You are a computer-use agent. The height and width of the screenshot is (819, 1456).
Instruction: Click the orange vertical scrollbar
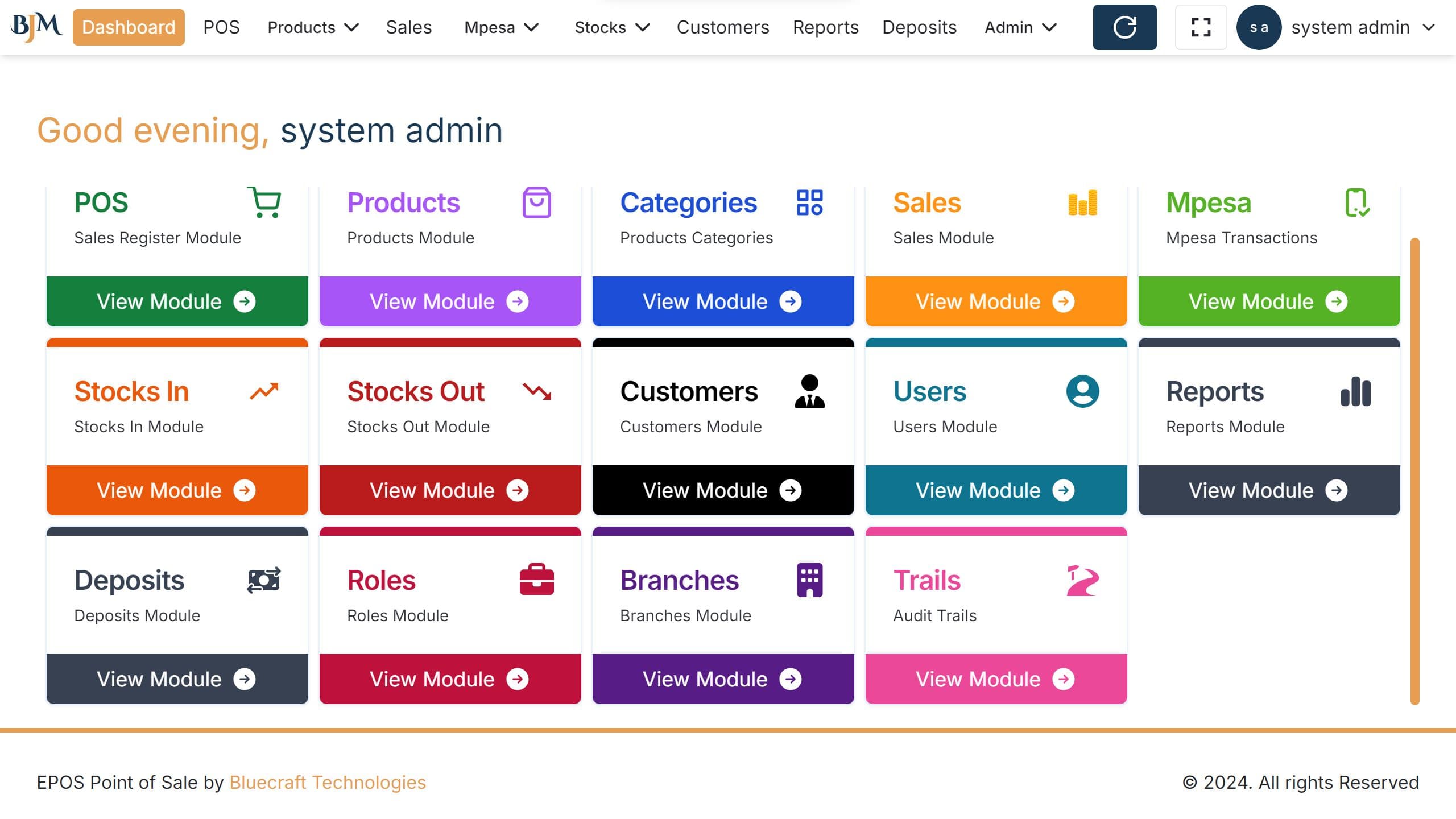point(1414,471)
